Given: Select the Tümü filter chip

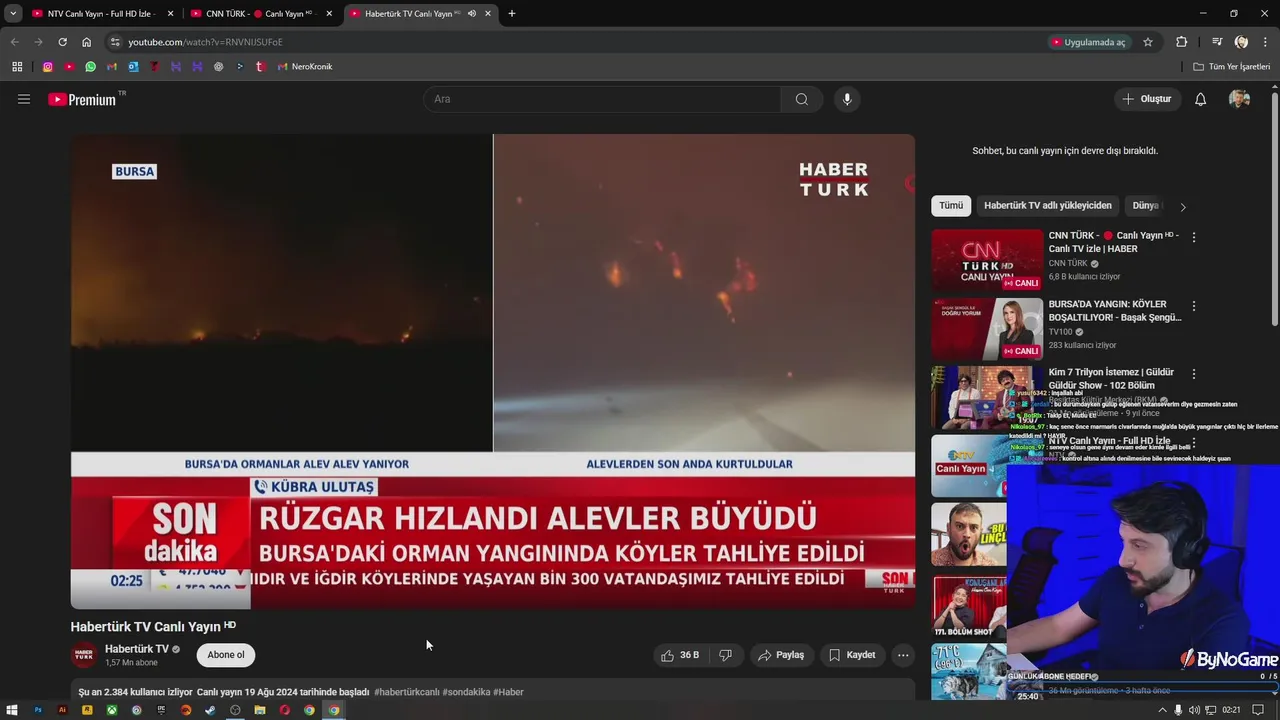Looking at the screenshot, I should click(x=951, y=205).
